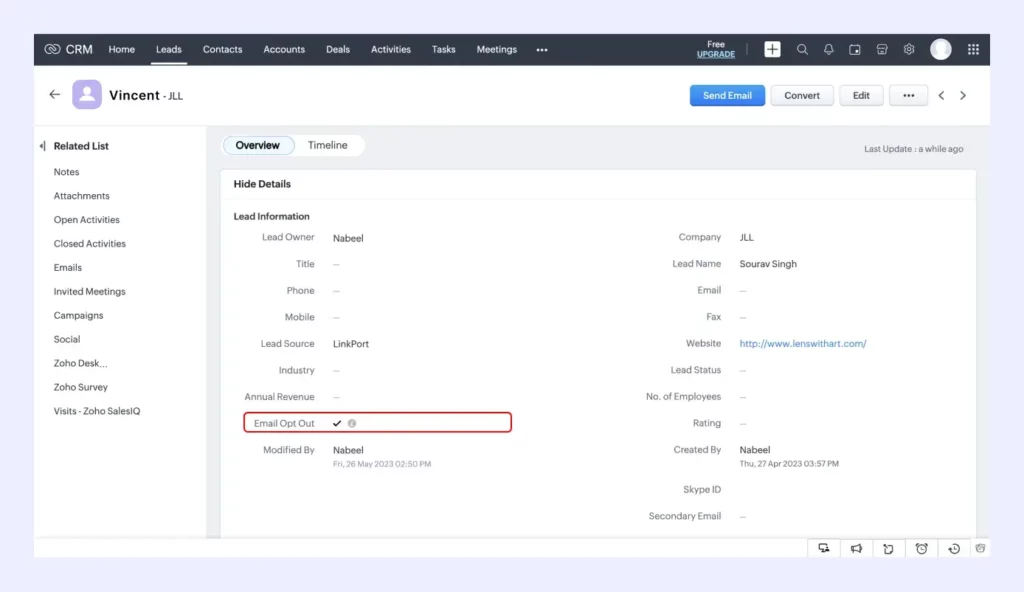
Task: Open the Tasks module tab
Action: tap(443, 49)
